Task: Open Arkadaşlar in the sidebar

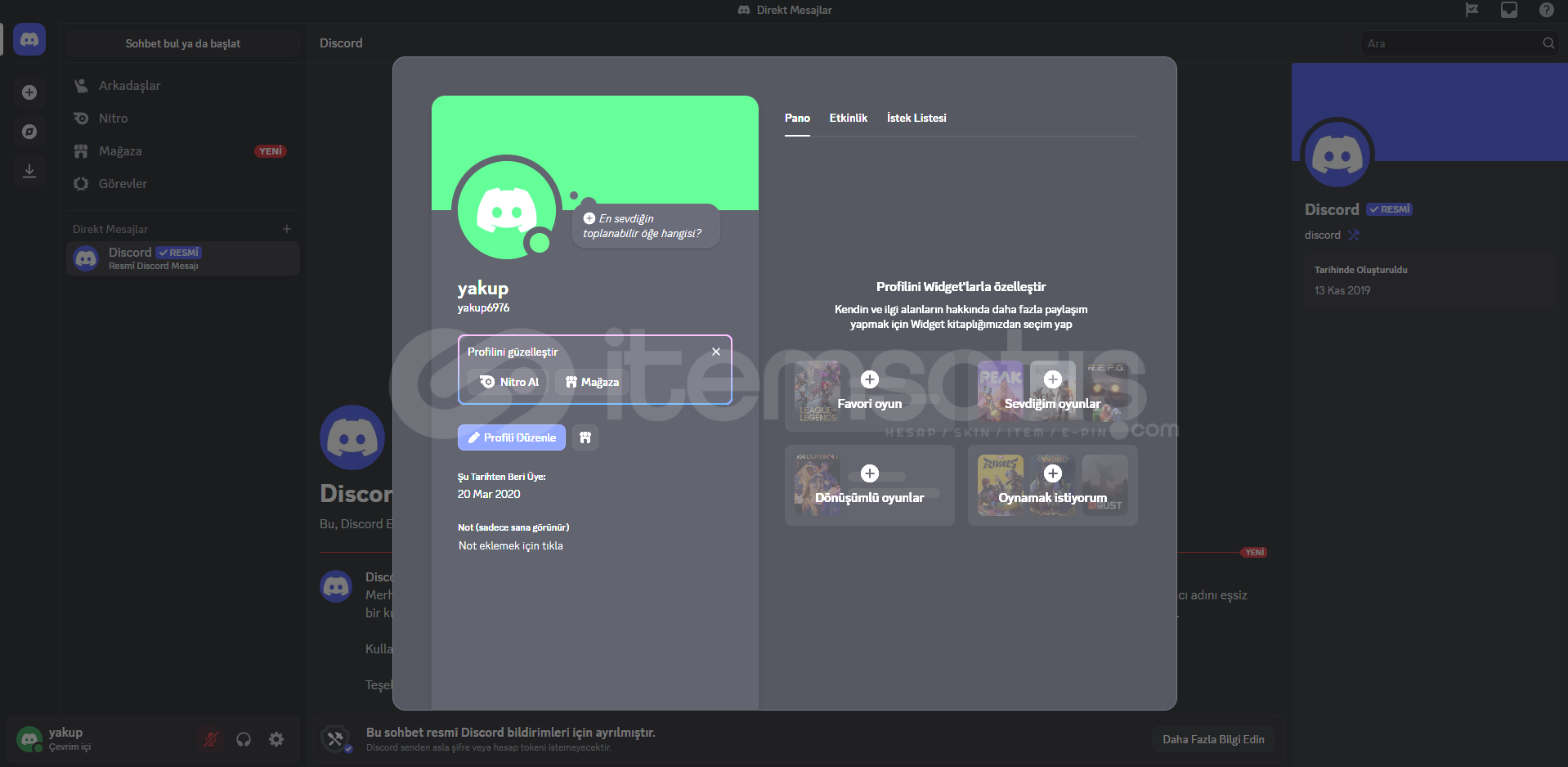Action: [183, 86]
